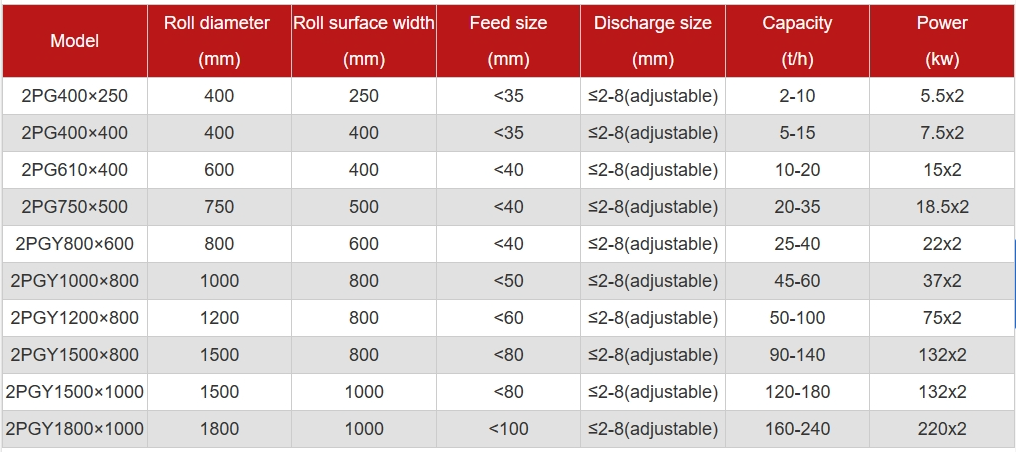Select the Roll diameter column header
This screenshot has height=452, width=1016.
219,41
